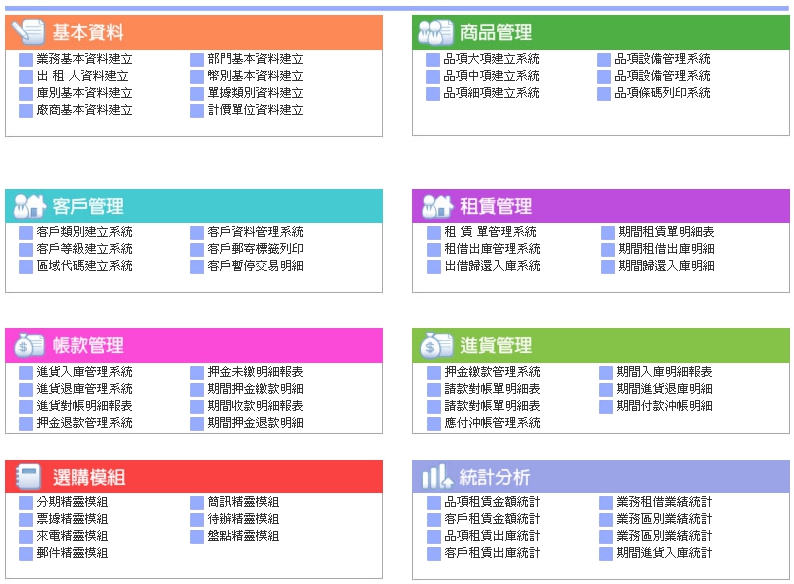Click the 商品管理 header people icon
Image resolution: width=794 pixels, height=584 pixels.
point(436,32)
